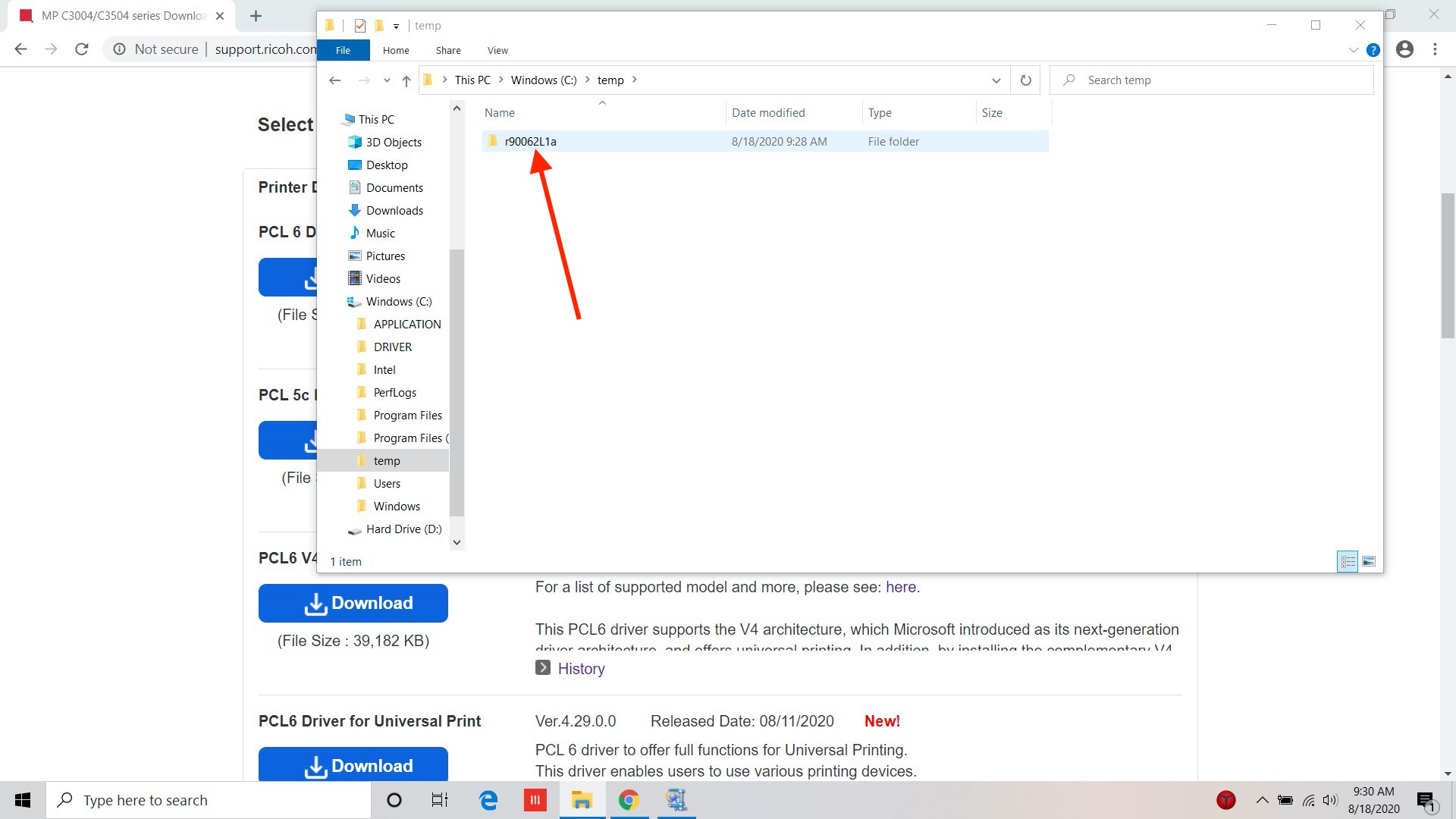
Task: Launch Microsoft Edge from taskbar
Action: pyautogui.click(x=488, y=800)
